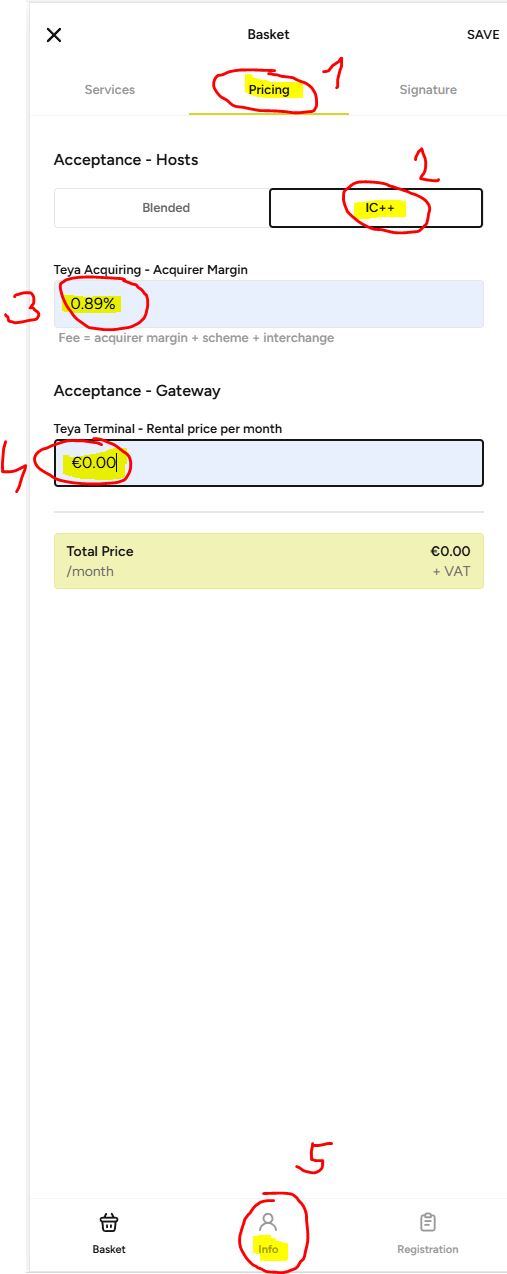Click the Teya Terminal rental price label

pyautogui.click(x=168, y=429)
